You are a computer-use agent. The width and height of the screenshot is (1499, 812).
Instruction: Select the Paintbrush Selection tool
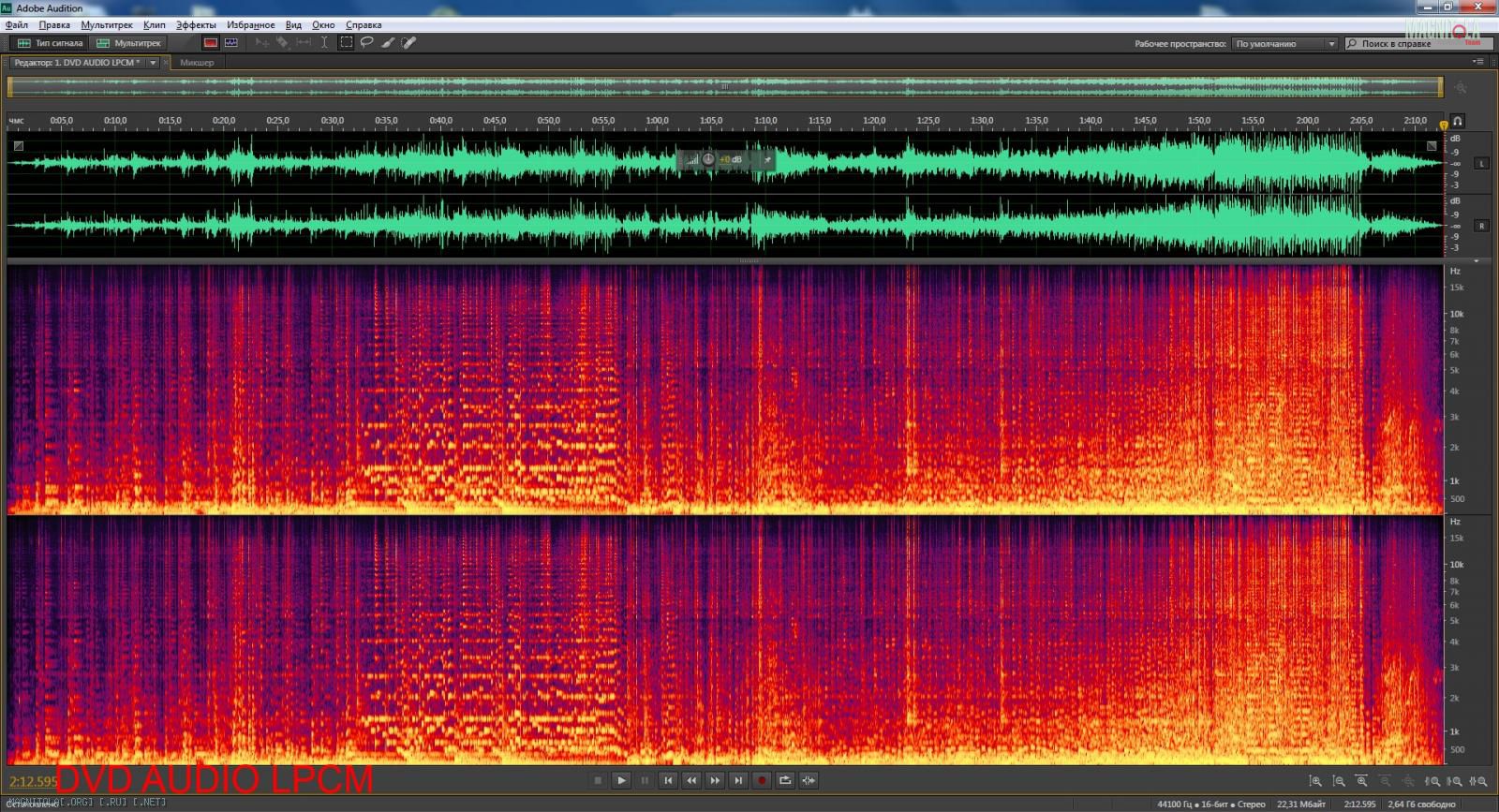pyautogui.click(x=388, y=43)
